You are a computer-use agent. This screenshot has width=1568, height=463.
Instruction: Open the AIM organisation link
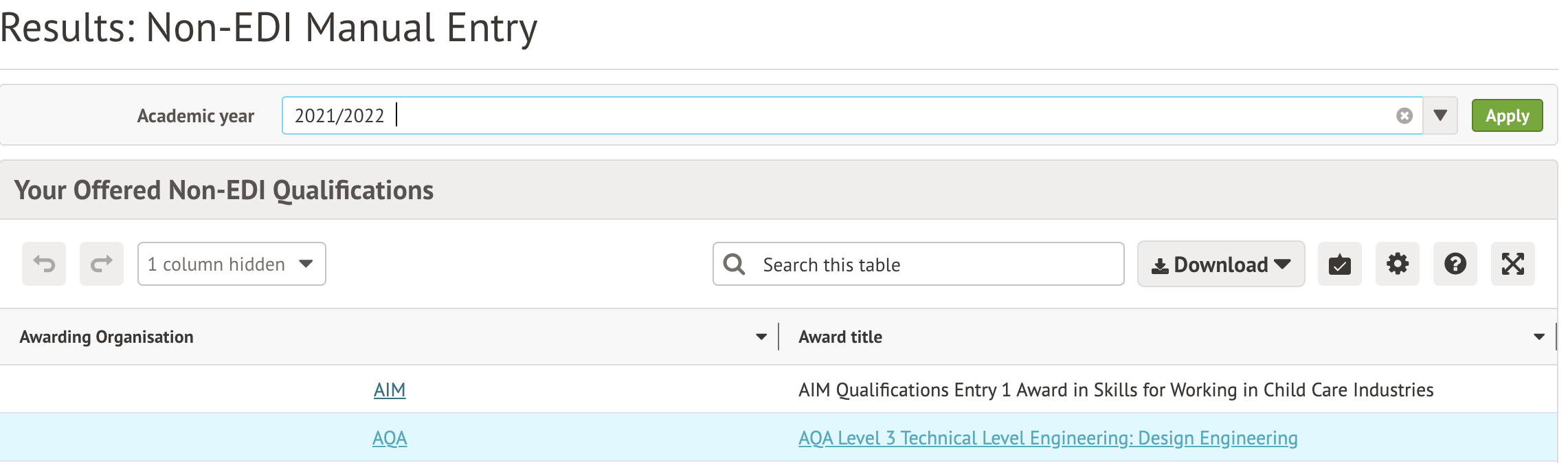tap(390, 389)
